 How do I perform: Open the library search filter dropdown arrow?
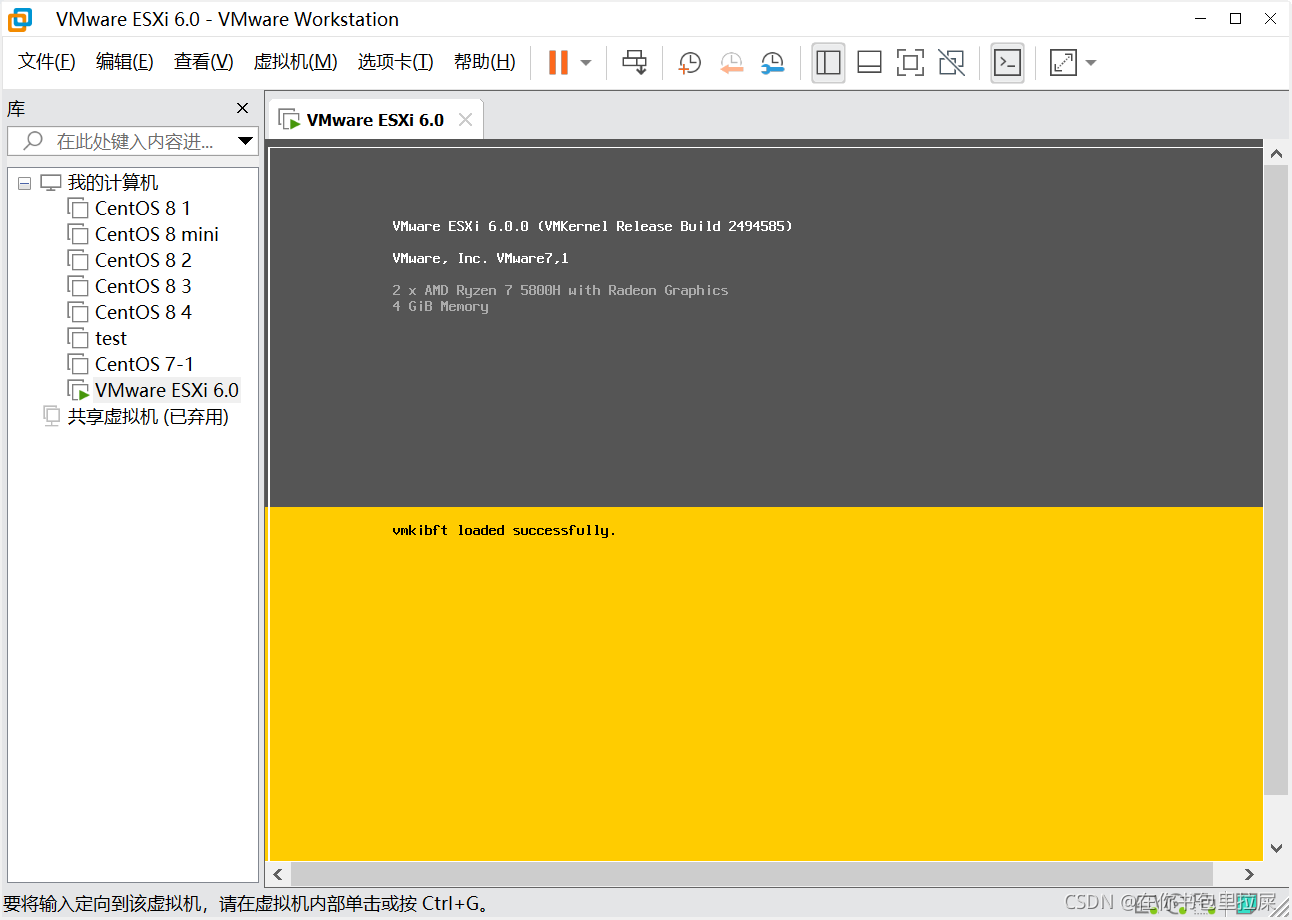coord(246,141)
